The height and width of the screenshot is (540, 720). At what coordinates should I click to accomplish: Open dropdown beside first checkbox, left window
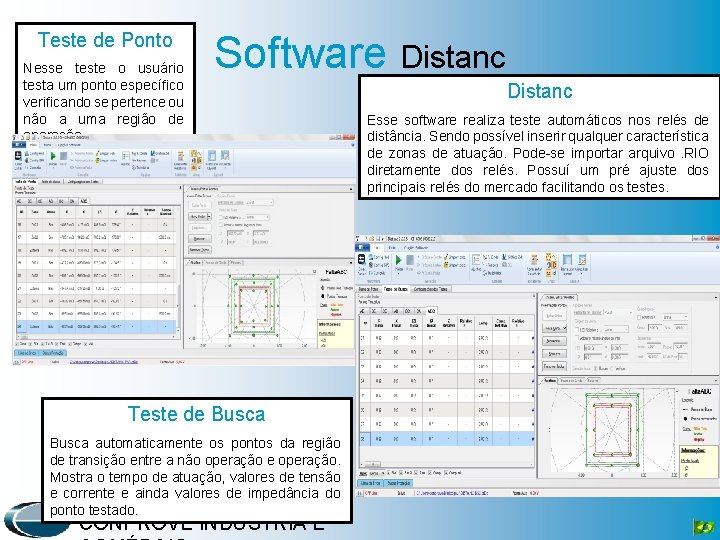click(257, 217)
